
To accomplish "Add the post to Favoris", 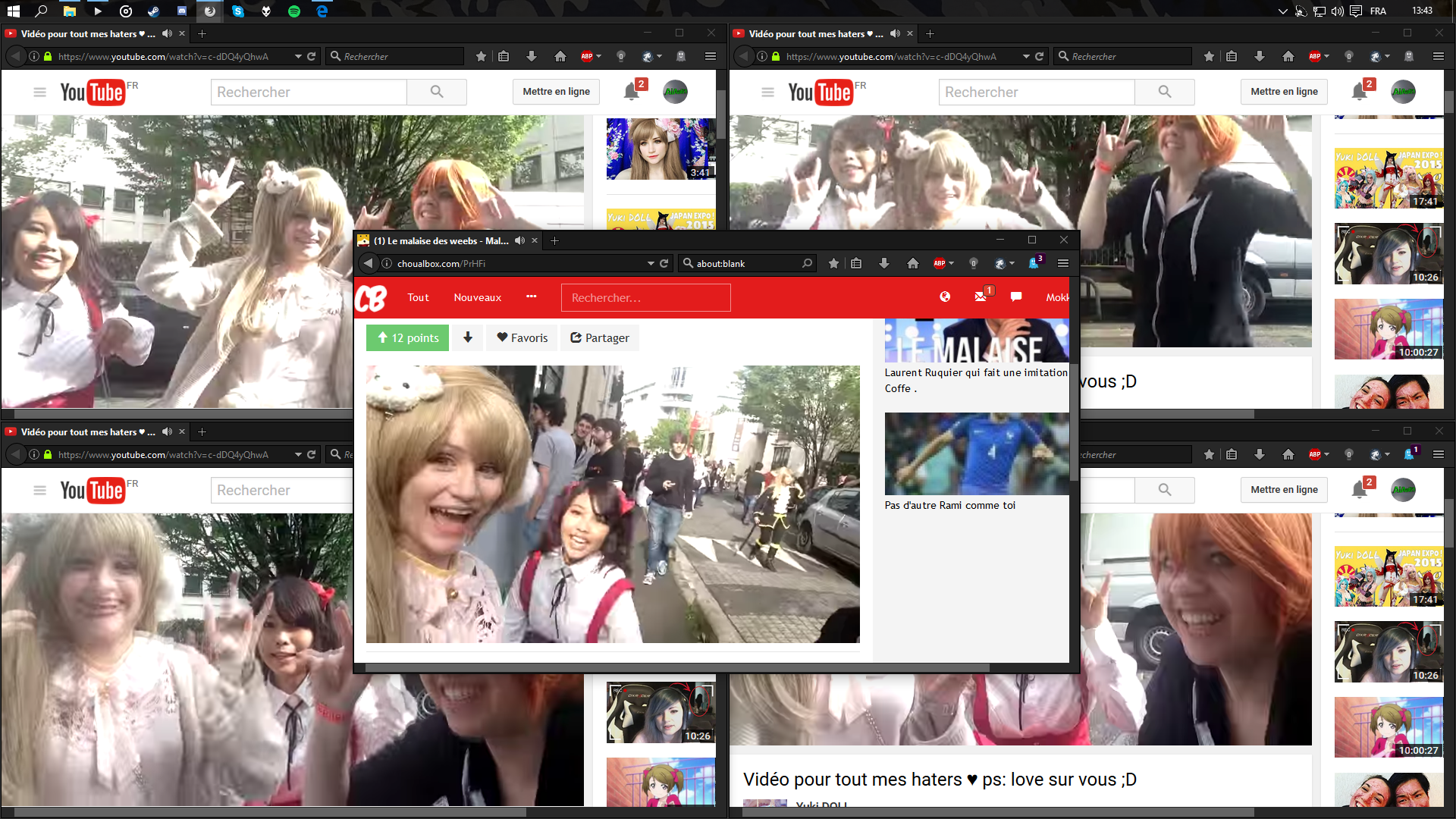I will (522, 337).
